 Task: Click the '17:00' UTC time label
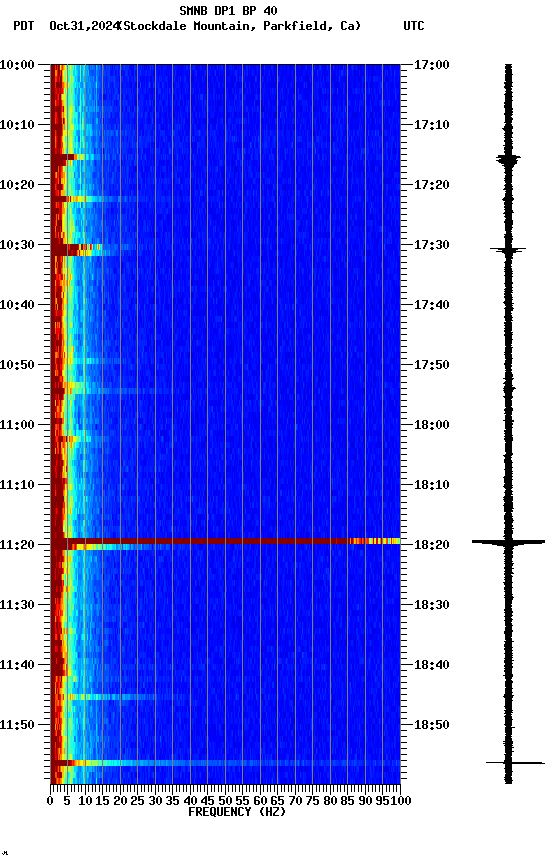click(x=432, y=65)
